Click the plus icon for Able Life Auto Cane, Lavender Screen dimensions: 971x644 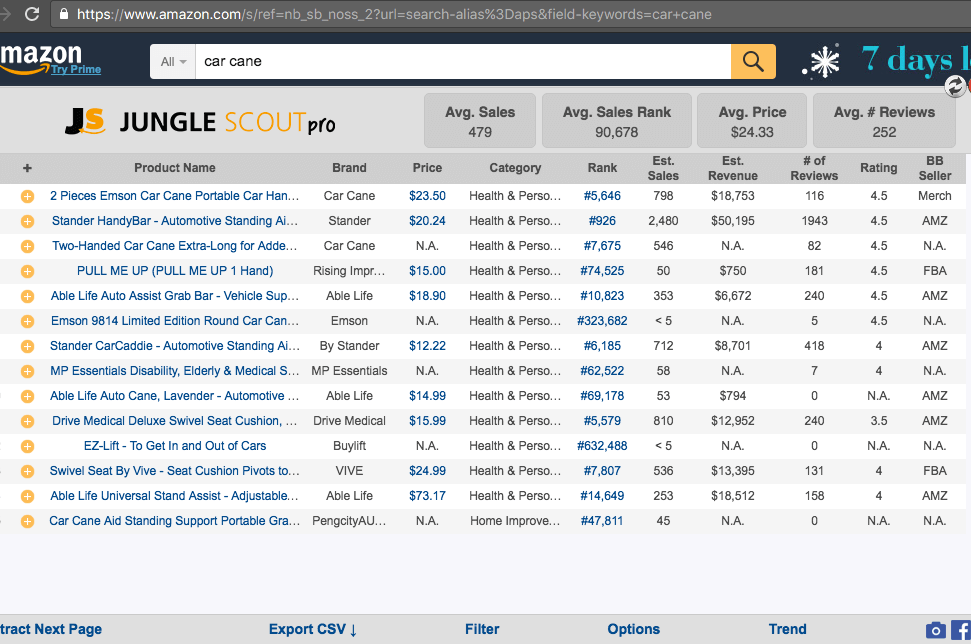click(x=27, y=396)
